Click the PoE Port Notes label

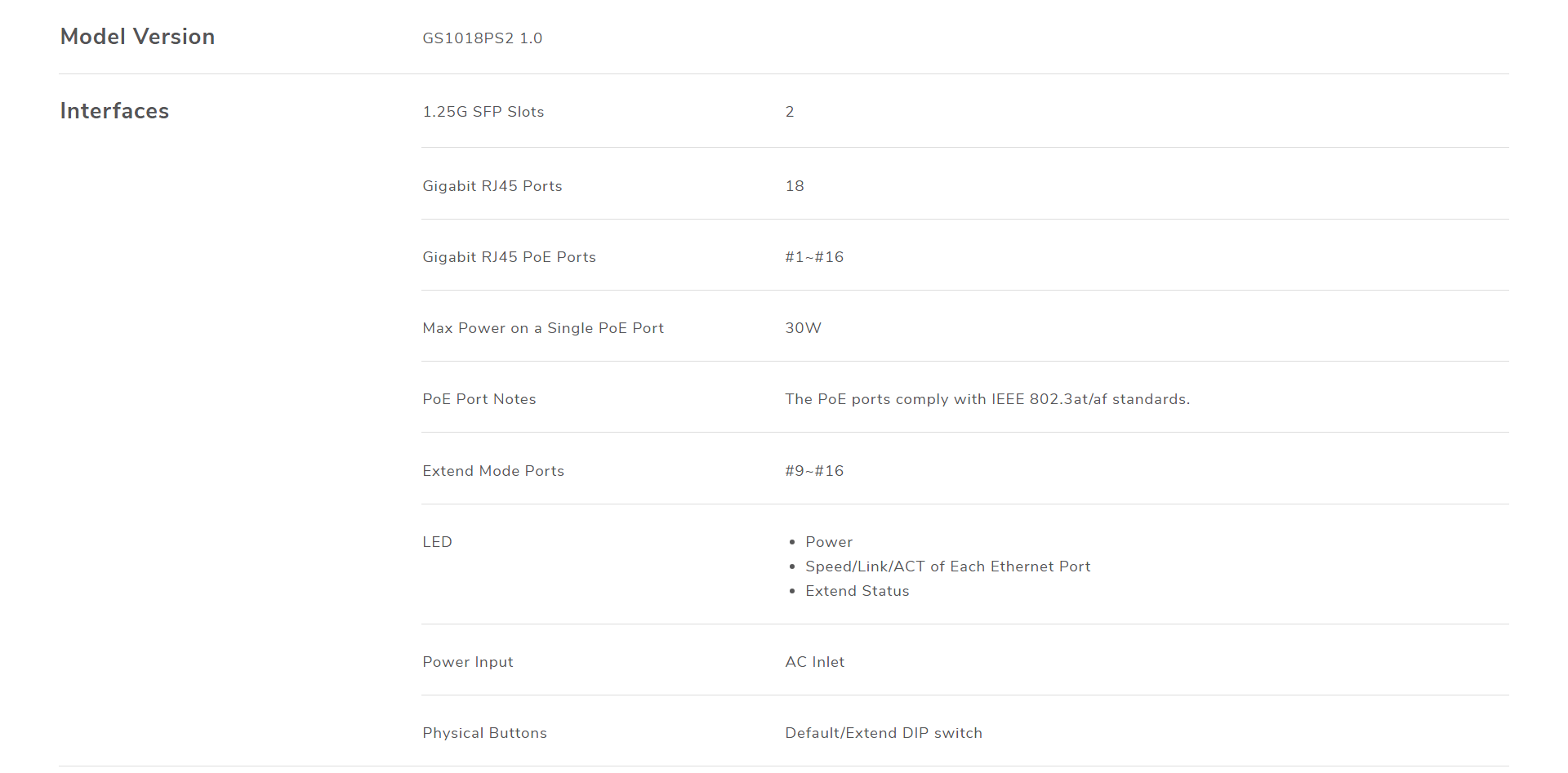click(479, 399)
